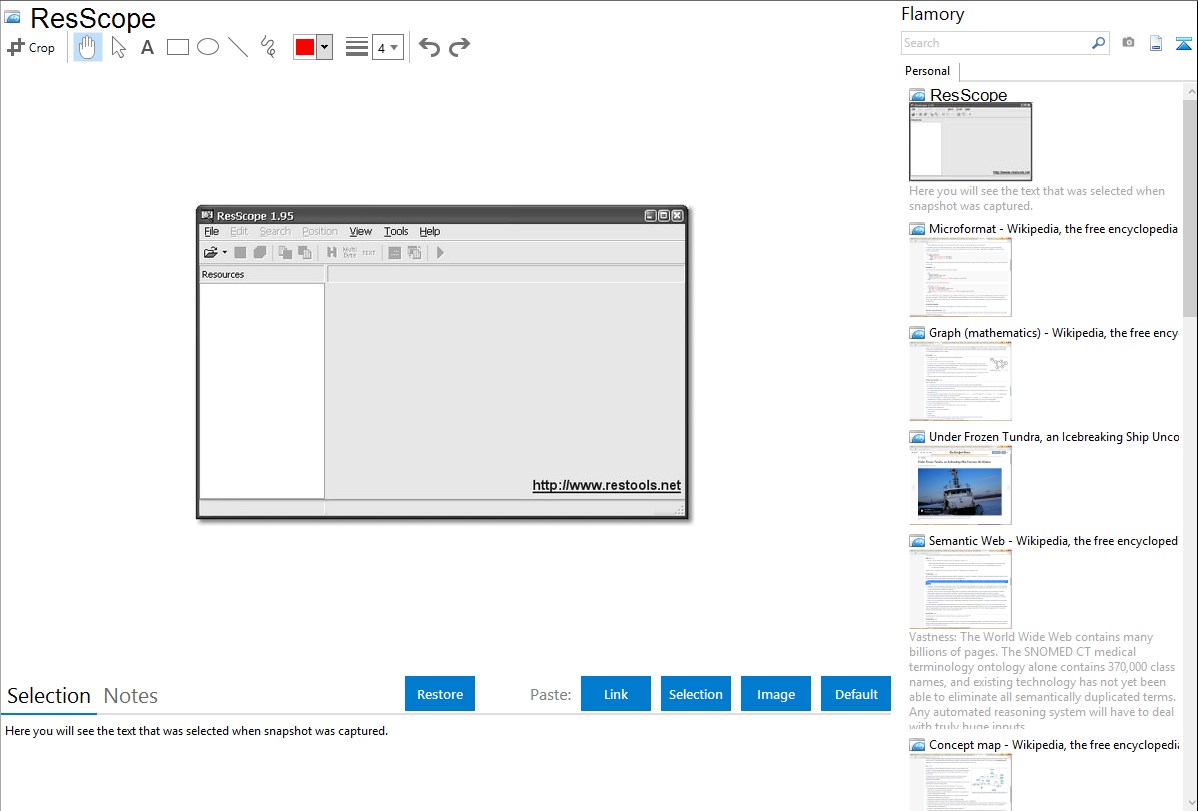1198x811 pixels.
Task: Click the red color swatch
Action: point(305,47)
